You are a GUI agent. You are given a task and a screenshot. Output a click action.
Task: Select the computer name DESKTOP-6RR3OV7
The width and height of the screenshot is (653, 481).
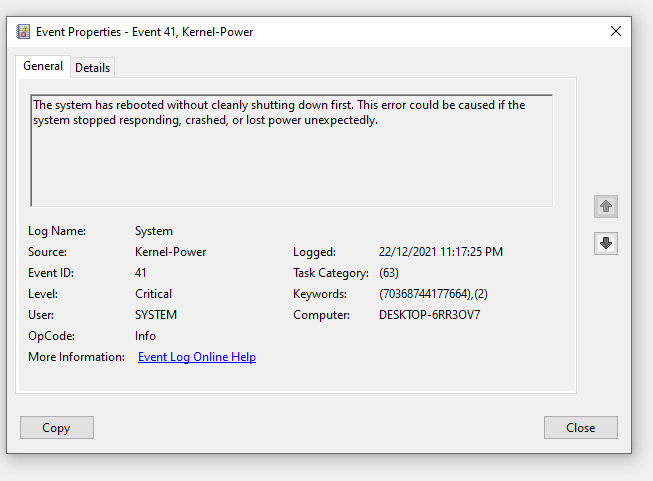pyautogui.click(x=429, y=315)
